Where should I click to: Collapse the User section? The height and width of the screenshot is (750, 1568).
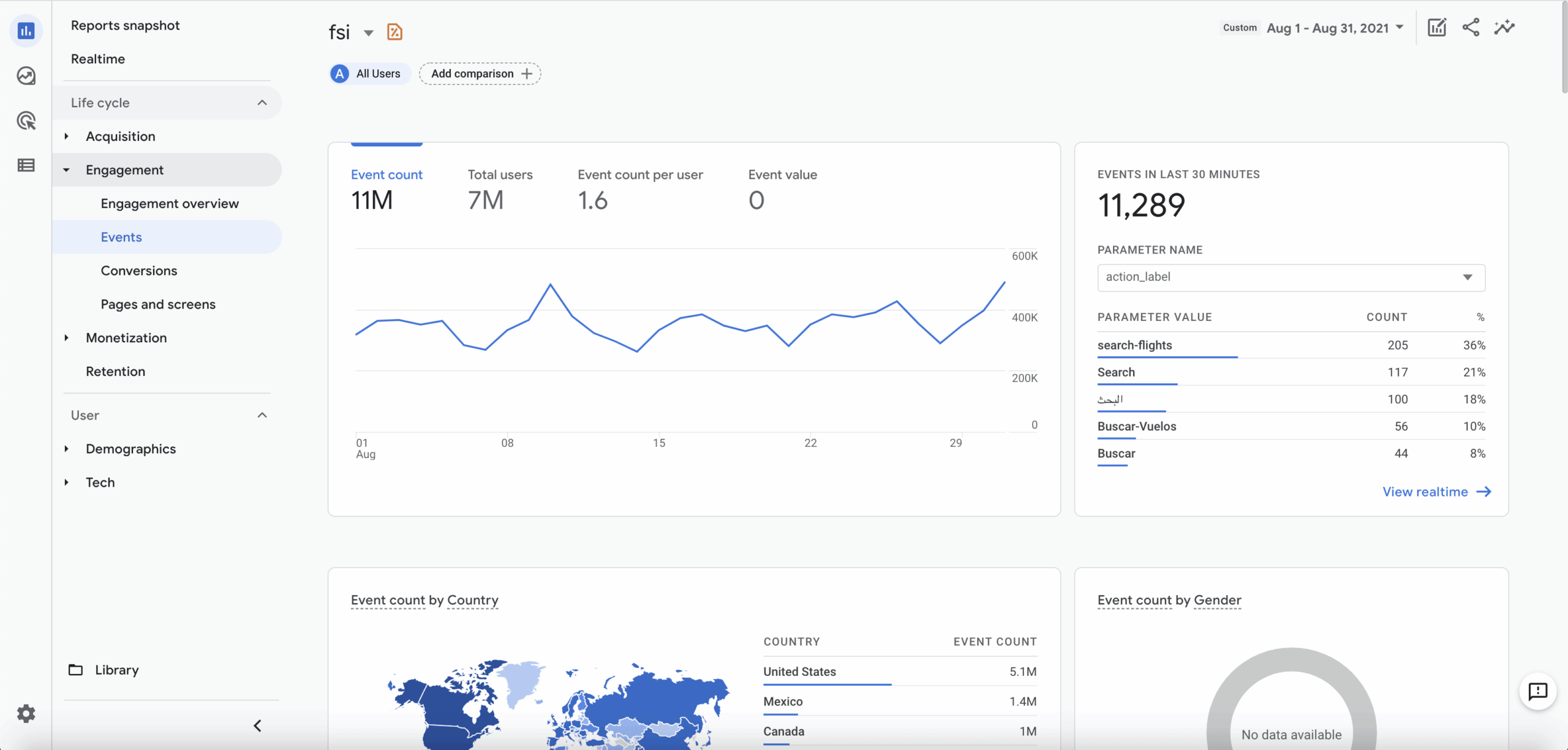point(262,415)
